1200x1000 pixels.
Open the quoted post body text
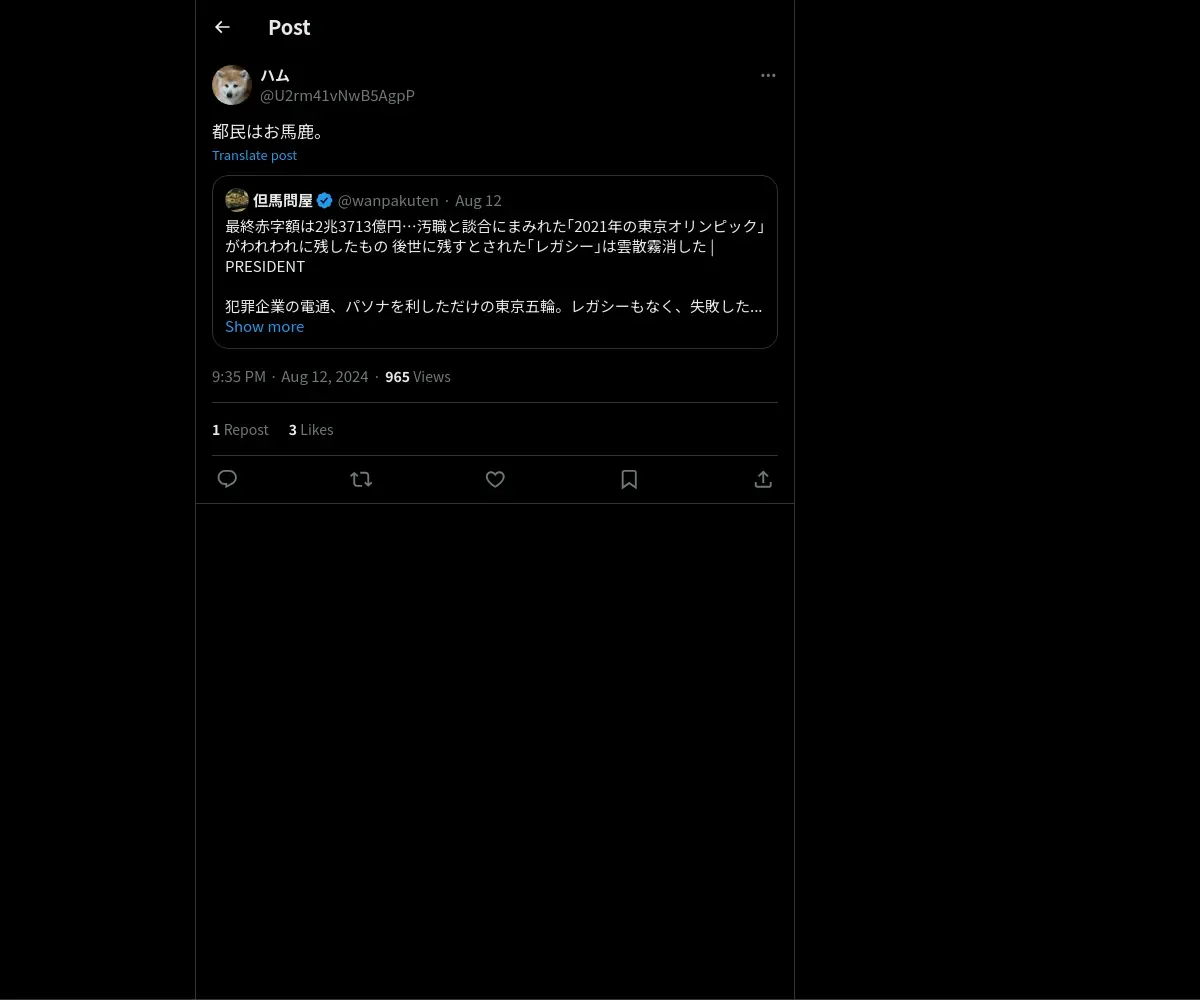(495, 266)
